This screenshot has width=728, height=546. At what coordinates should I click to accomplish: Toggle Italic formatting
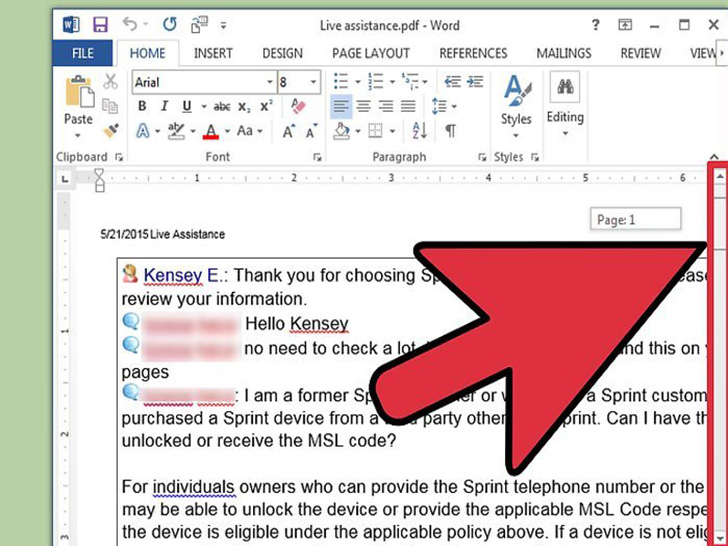pyautogui.click(x=164, y=106)
